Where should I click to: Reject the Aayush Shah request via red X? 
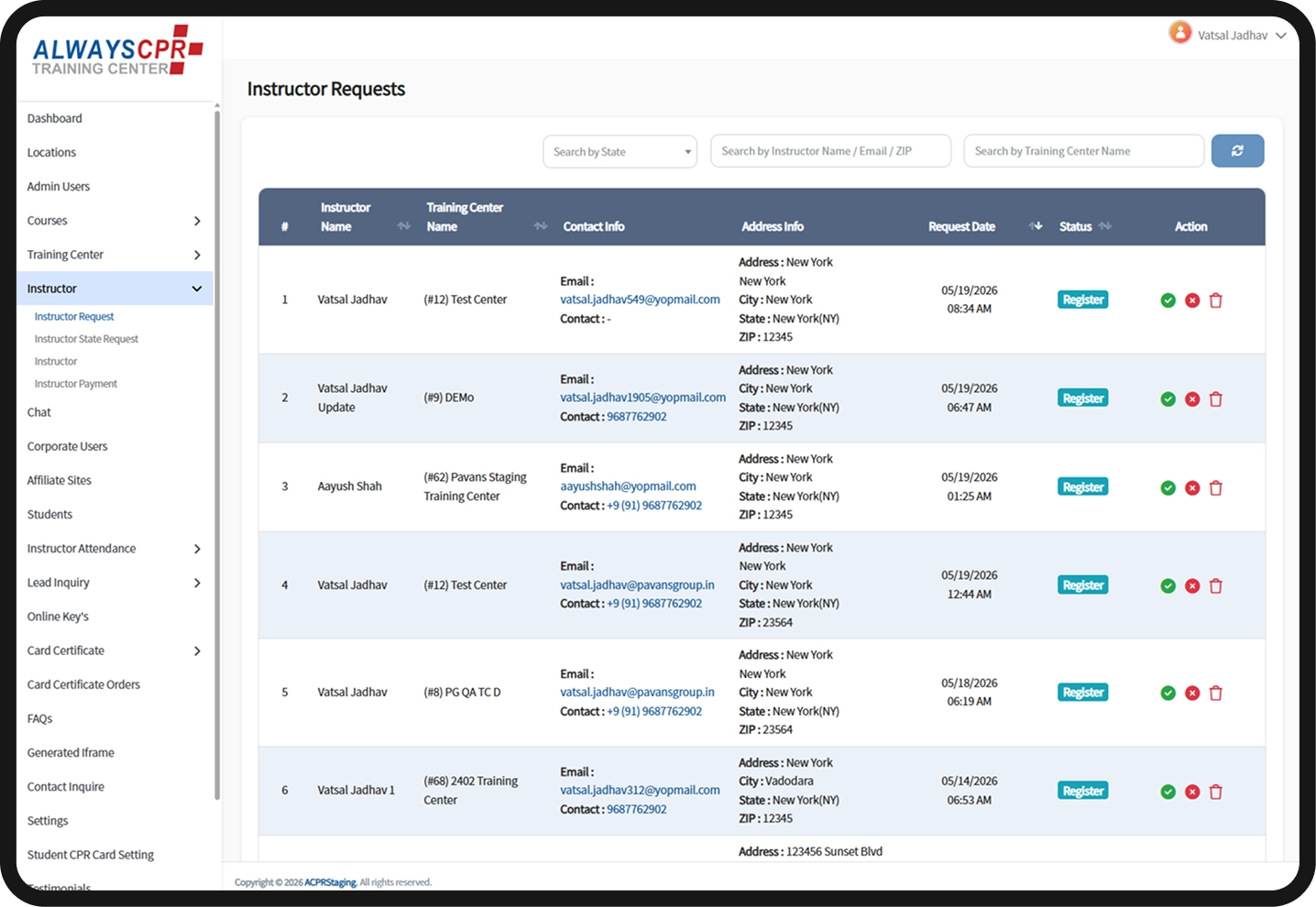(1192, 488)
